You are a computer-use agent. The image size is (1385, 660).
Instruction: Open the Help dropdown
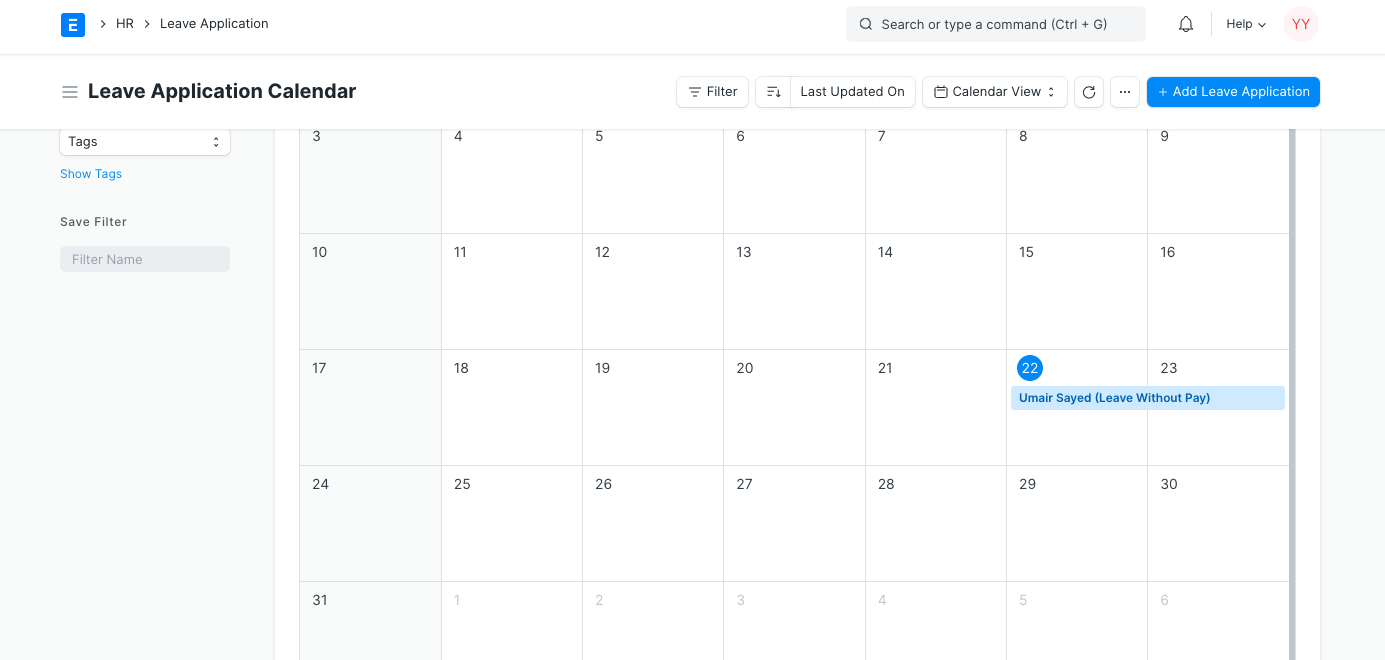coord(1246,24)
